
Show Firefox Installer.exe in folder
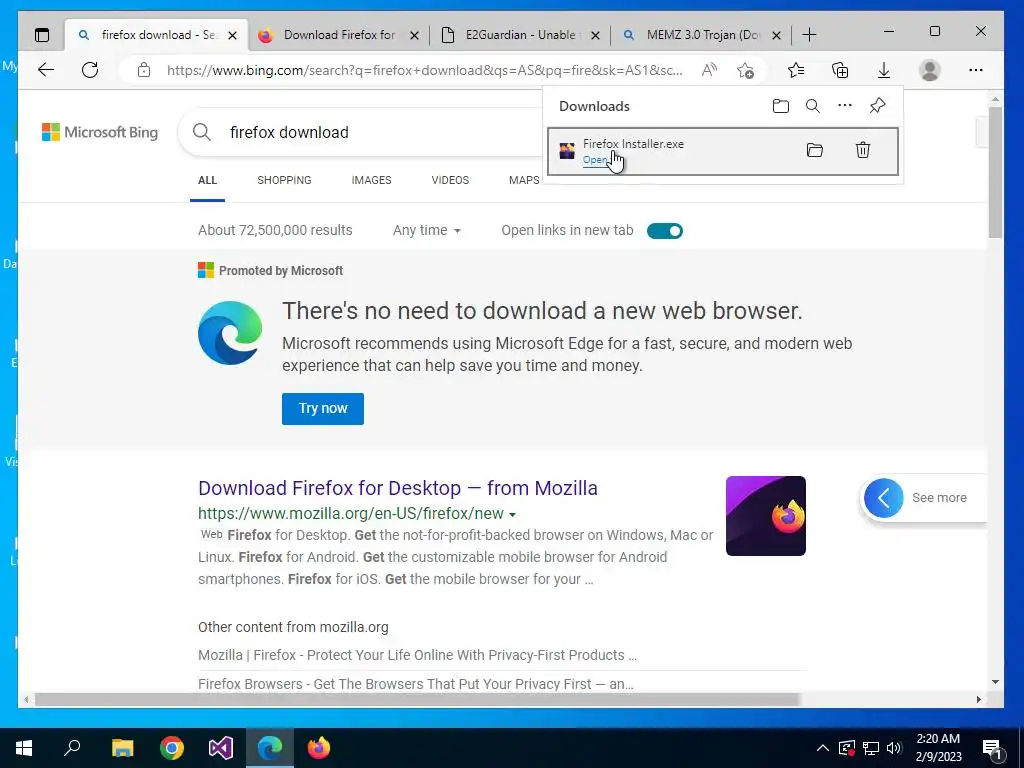[814, 150]
